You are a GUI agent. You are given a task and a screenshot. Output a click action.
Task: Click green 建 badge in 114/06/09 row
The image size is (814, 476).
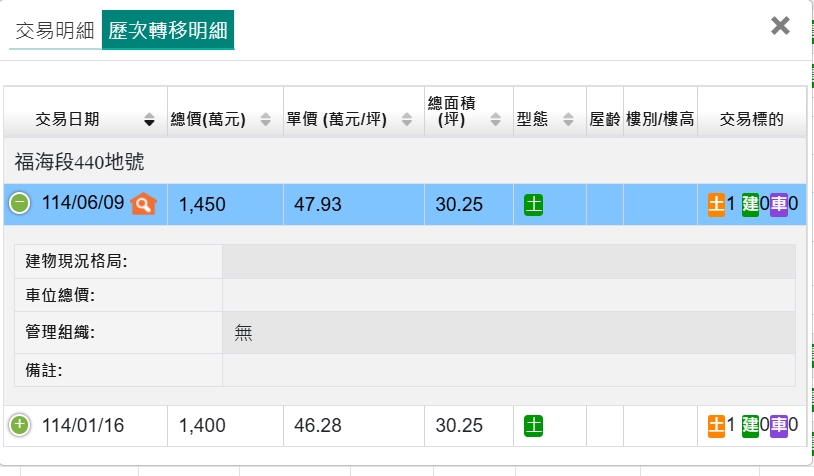click(750, 205)
